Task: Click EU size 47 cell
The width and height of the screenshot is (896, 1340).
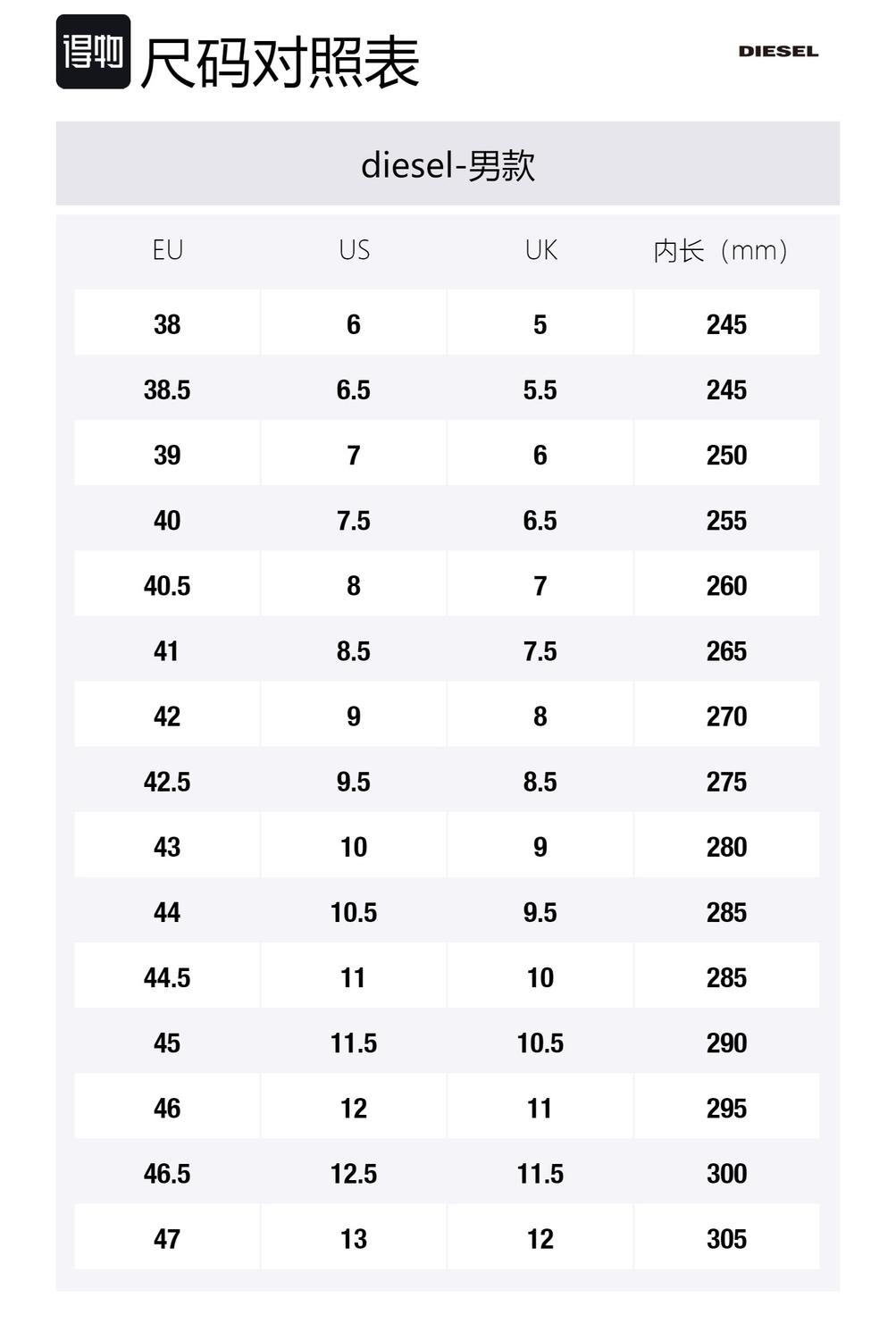Action: [167, 1239]
